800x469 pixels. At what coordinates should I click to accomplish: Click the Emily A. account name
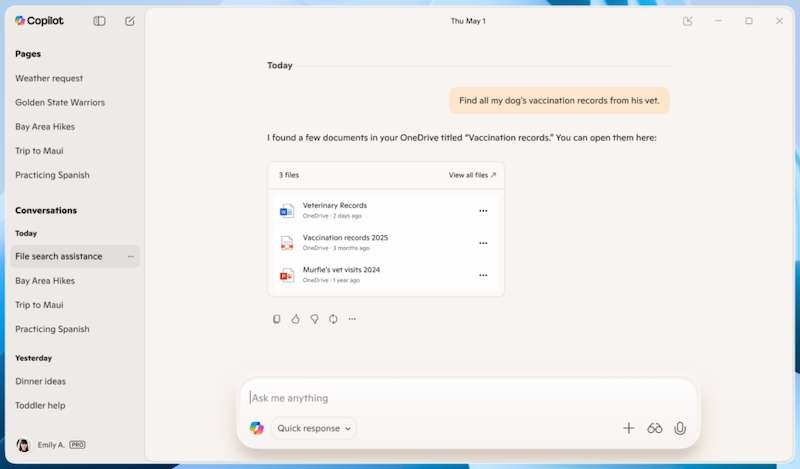click(51, 445)
